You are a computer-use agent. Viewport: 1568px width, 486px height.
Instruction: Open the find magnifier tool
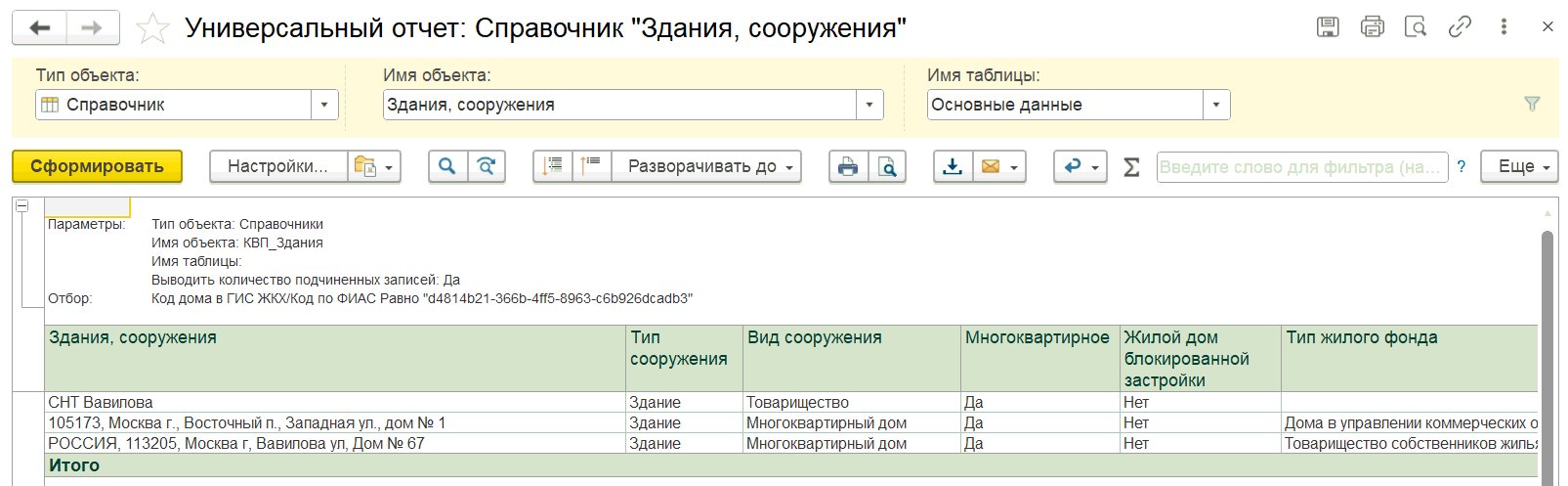click(x=447, y=166)
